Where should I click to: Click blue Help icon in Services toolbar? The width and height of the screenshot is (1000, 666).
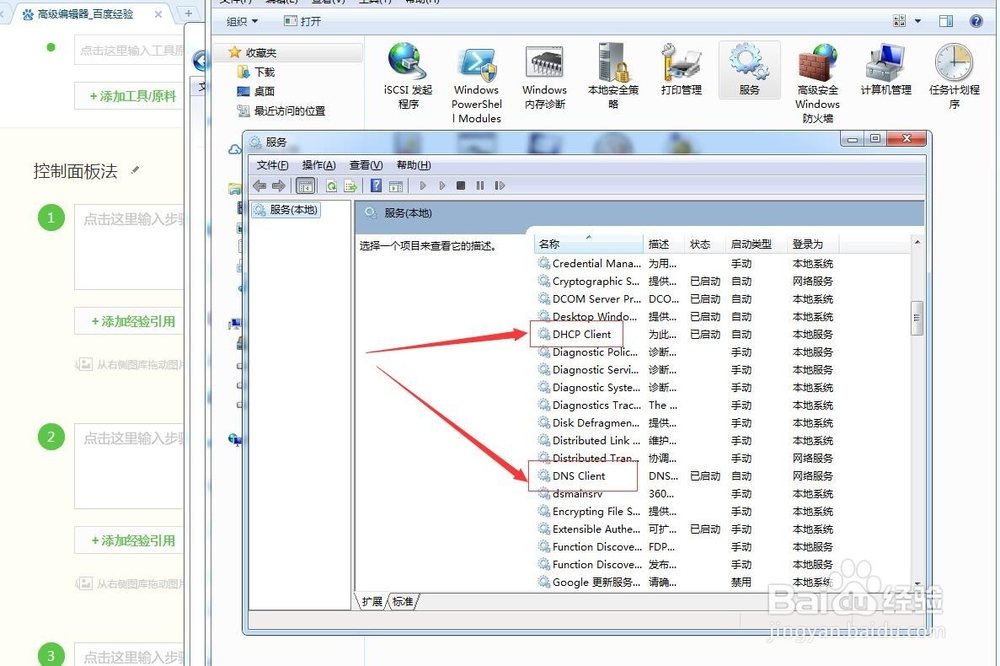click(376, 186)
